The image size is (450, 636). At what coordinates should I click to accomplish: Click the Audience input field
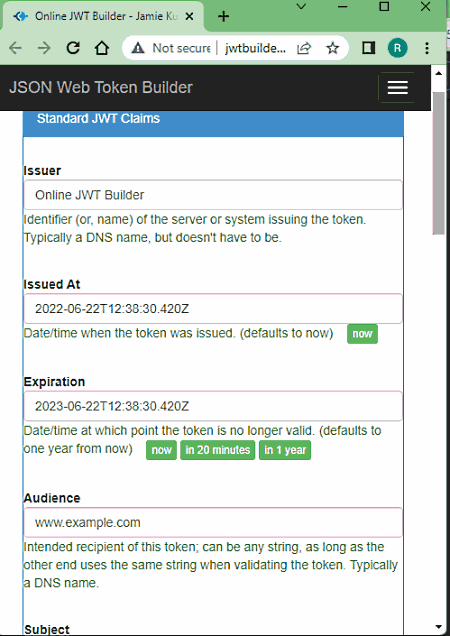pos(213,522)
